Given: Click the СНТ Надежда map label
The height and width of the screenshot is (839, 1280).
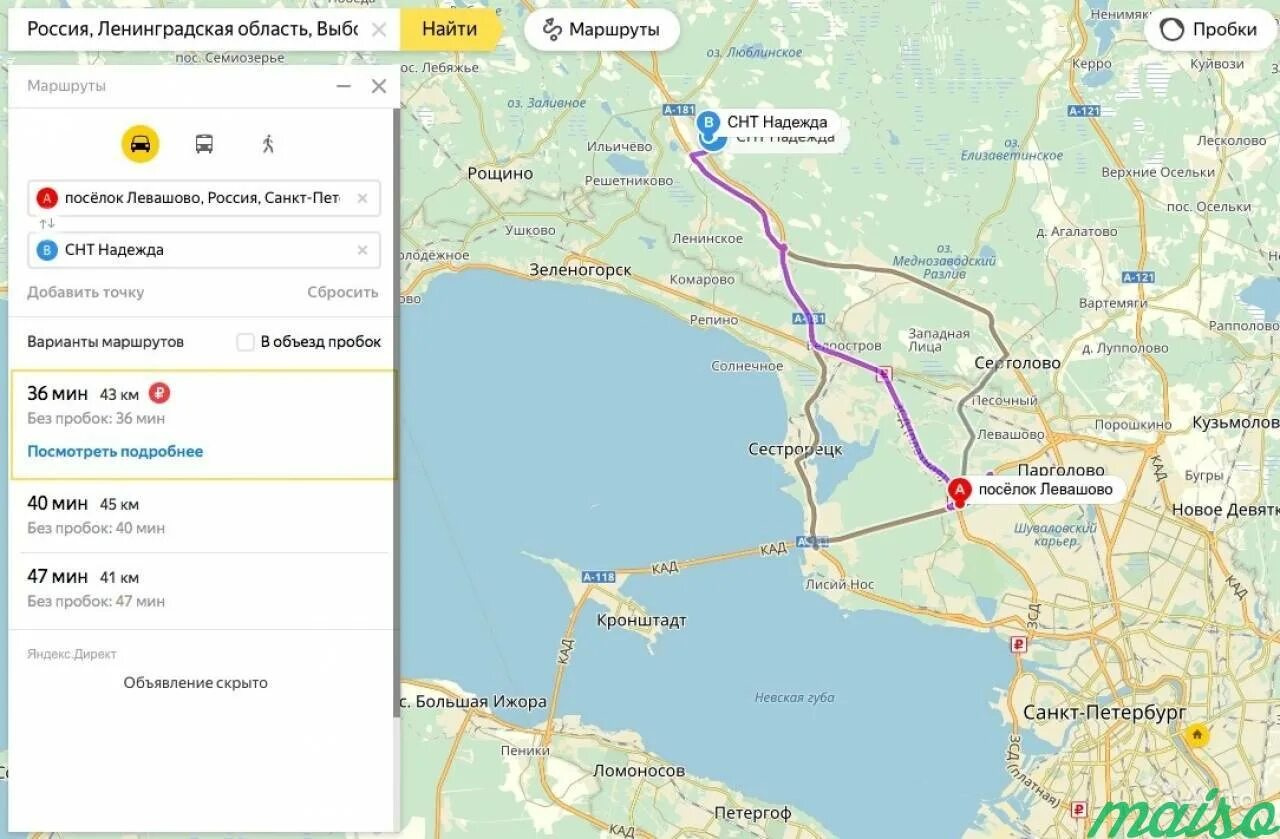Looking at the screenshot, I should point(777,122).
